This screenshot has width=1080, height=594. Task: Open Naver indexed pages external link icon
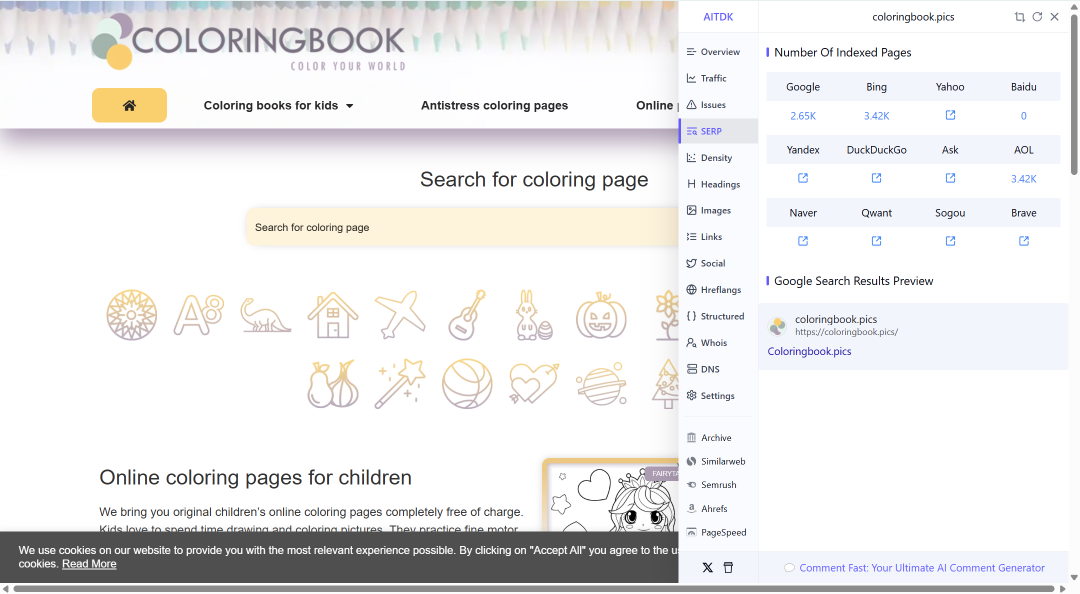click(803, 240)
